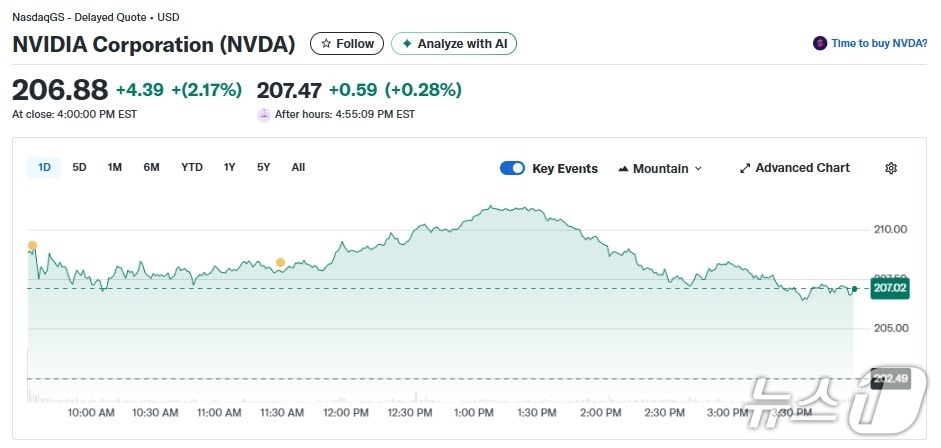Select the 5D time range tab
This screenshot has height=448, width=941.
(x=79, y=167)
